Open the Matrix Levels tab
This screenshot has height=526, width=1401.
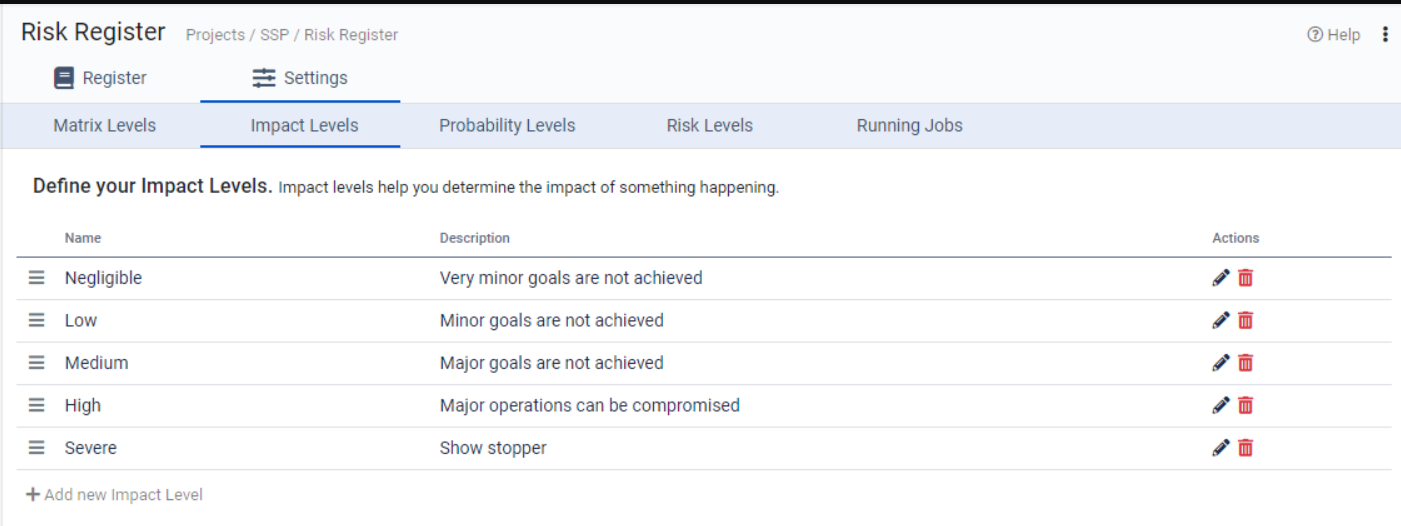104,126
